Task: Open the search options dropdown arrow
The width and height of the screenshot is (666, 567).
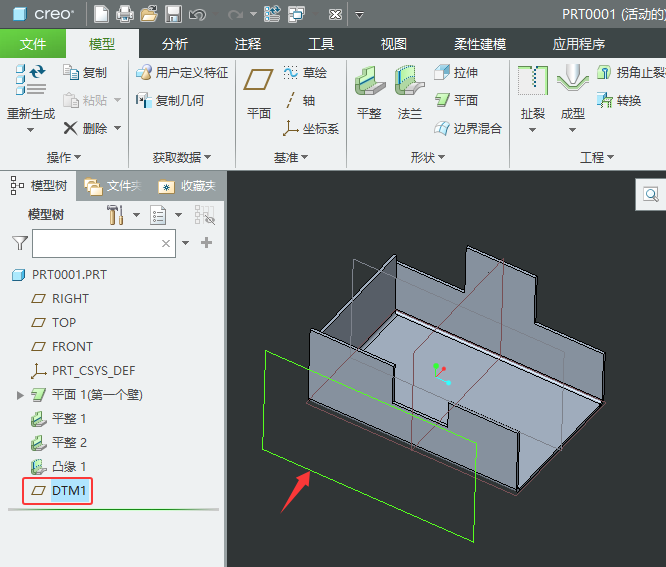Action: 185,243
